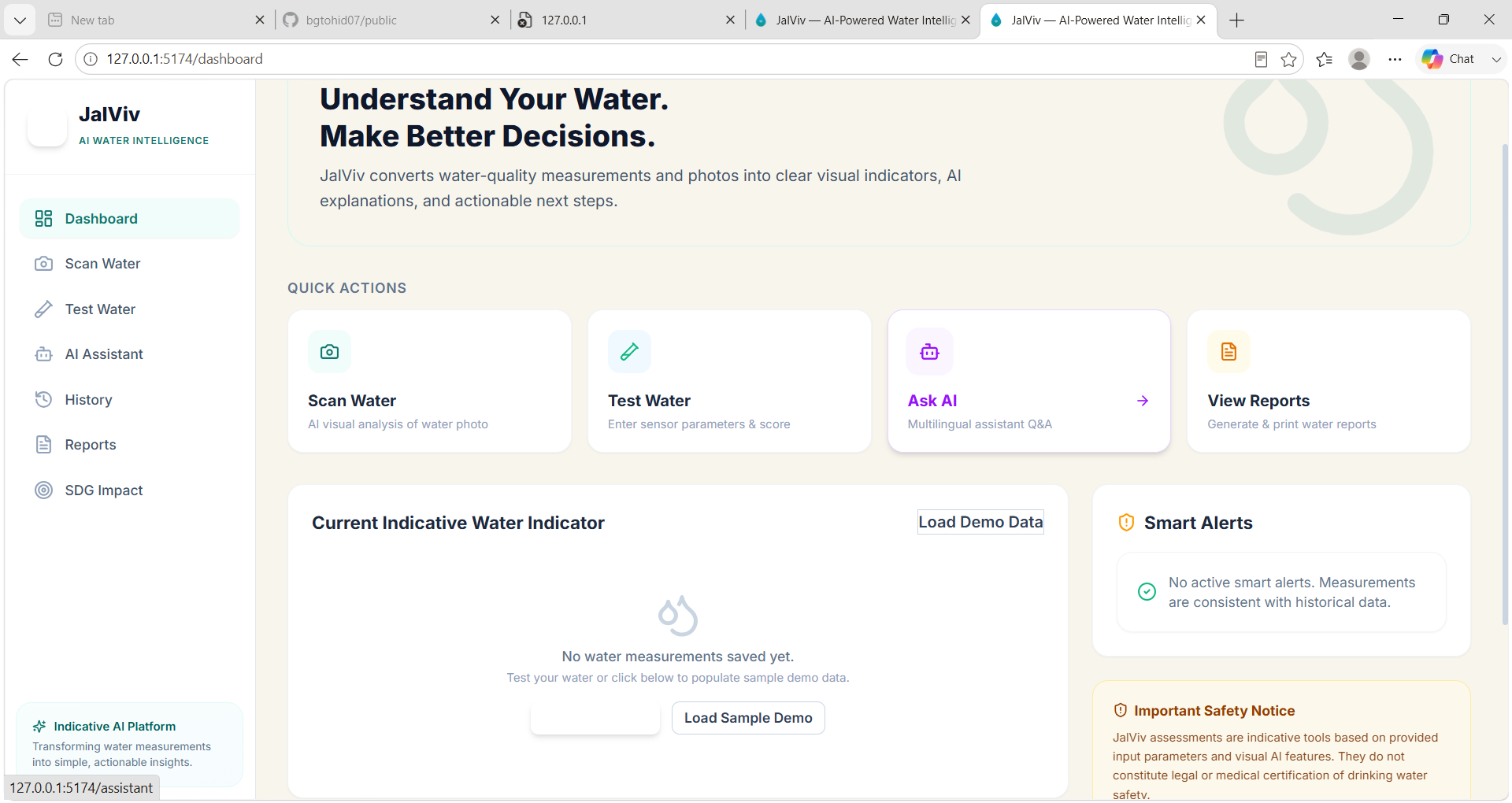The height and width of the screenshot is (803, 1512).
Task: Expand the Chat sidebar dropdown arrow
Action: point(1496,59)
